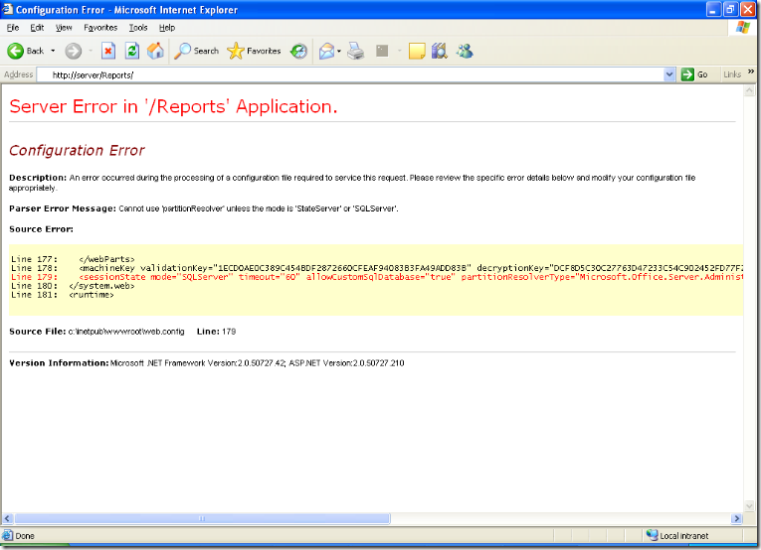
Task: Click the Done status bar page icon
Action: pos(7,535)
